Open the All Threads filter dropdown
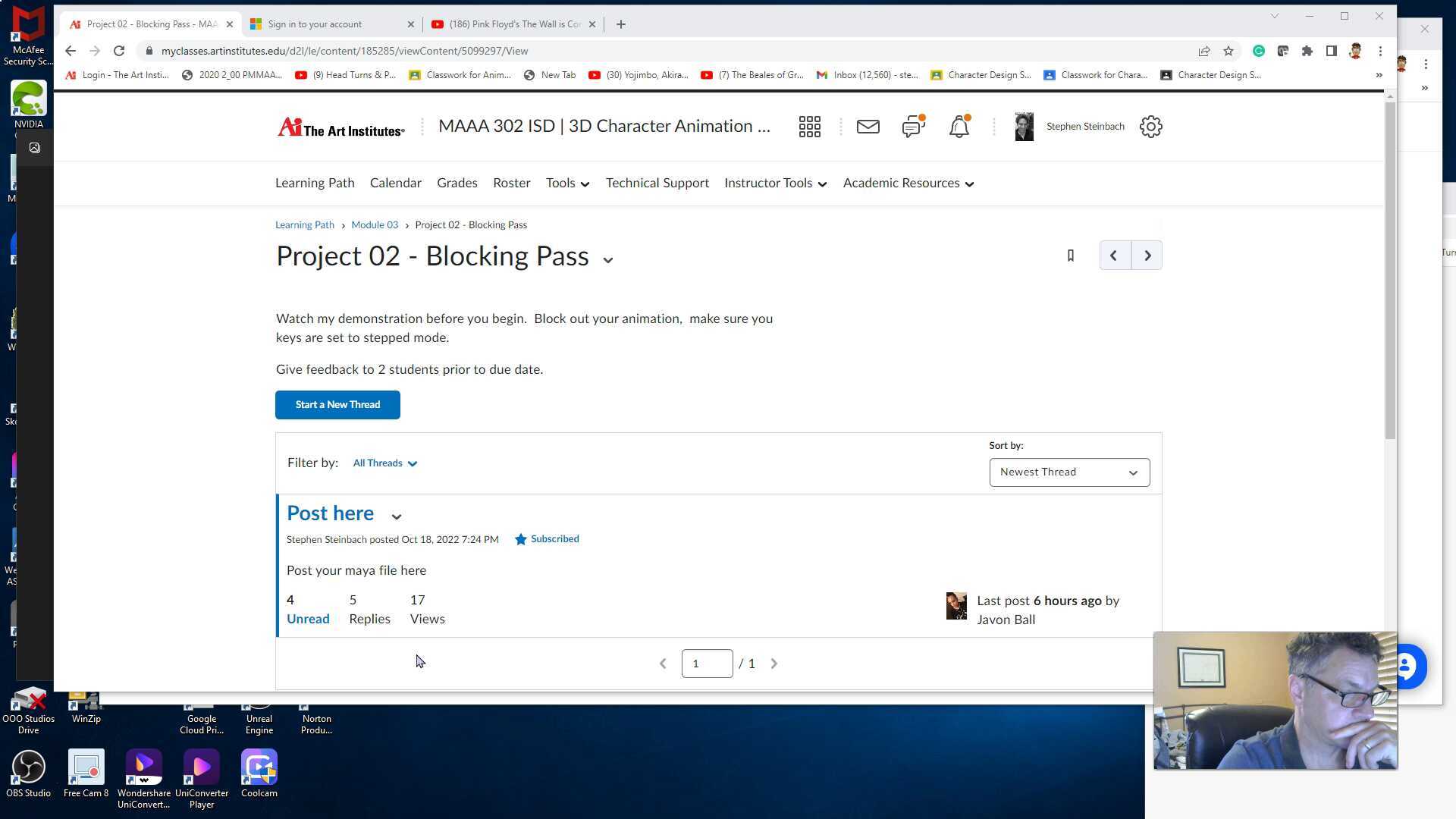Screen dimensions: 1456x819 [384, 463]
